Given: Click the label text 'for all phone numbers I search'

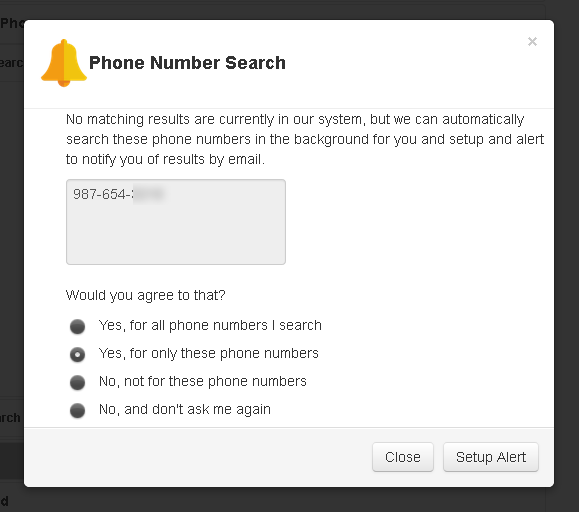Looking at the screenshot, I should [226, 325].
